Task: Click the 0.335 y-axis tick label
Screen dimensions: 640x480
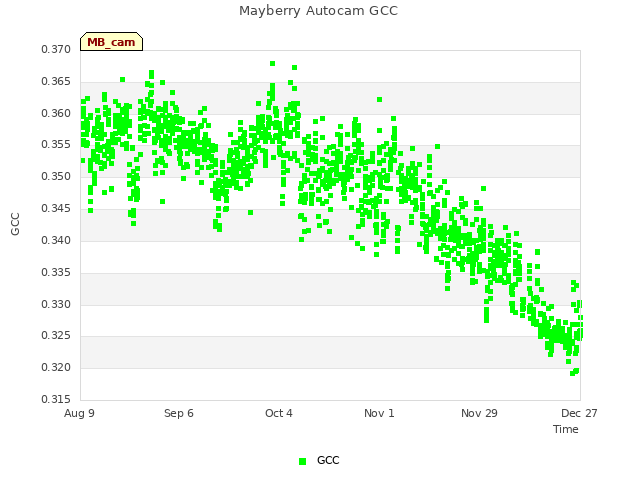Action: 56,272
